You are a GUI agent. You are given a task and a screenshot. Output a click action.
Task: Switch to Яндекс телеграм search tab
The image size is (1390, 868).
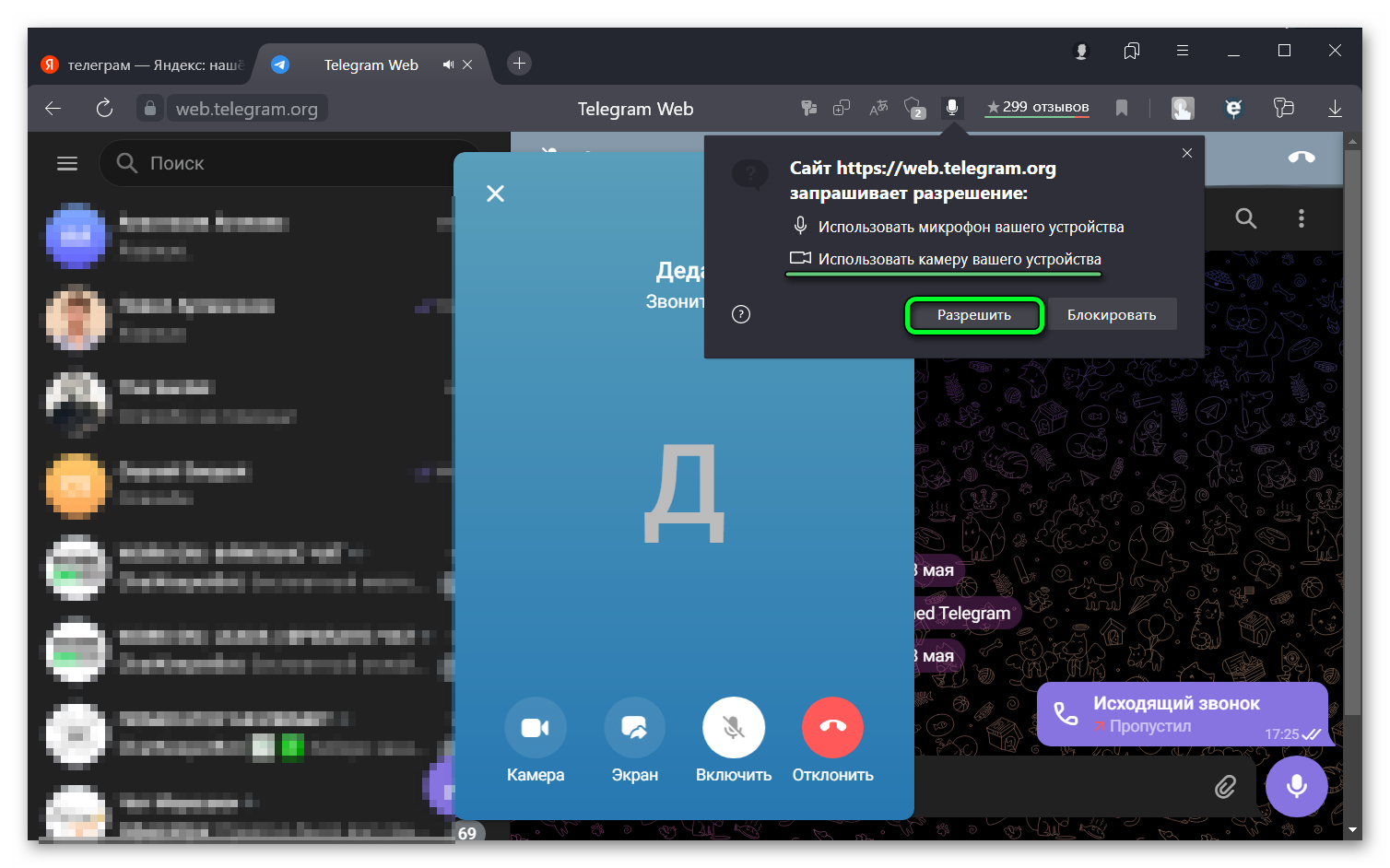(x=143, y=65)
